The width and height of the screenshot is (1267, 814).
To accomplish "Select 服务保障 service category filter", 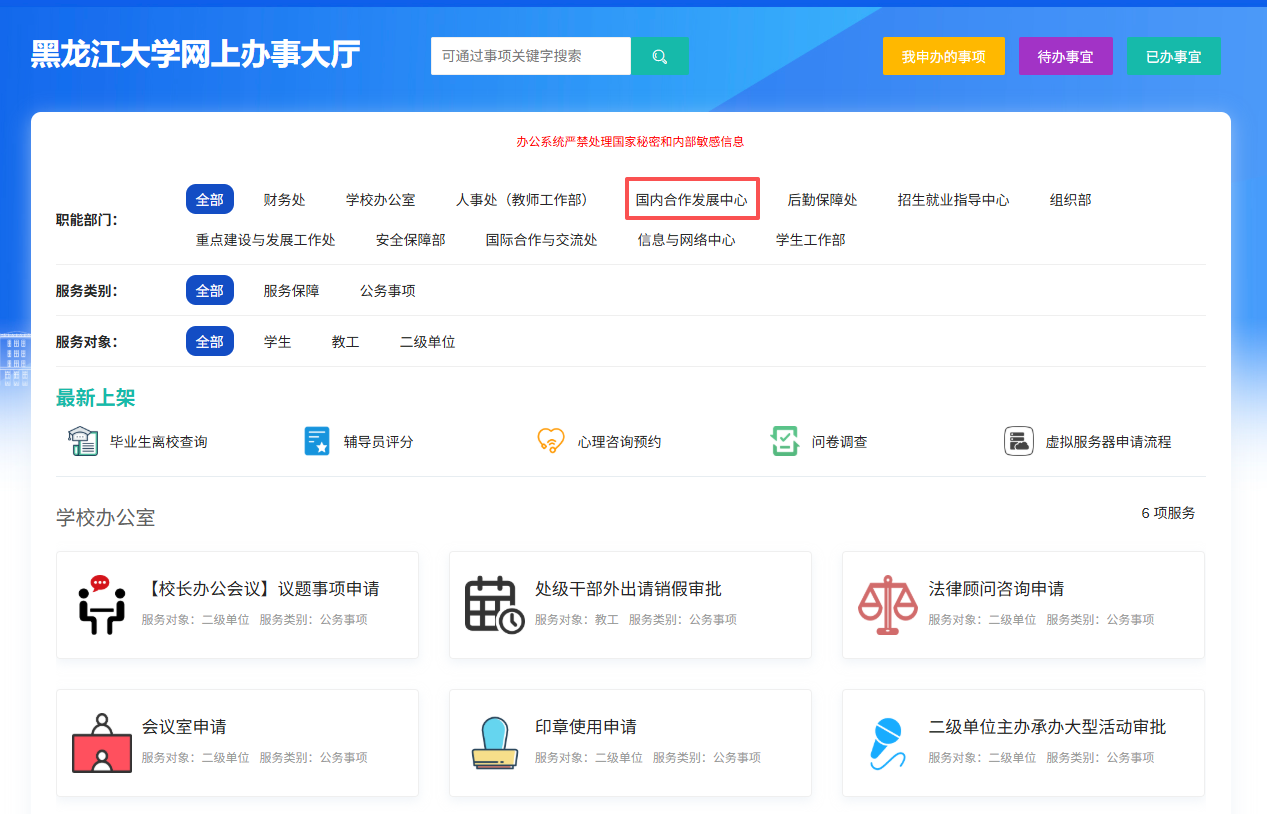I will click(291, 291).
